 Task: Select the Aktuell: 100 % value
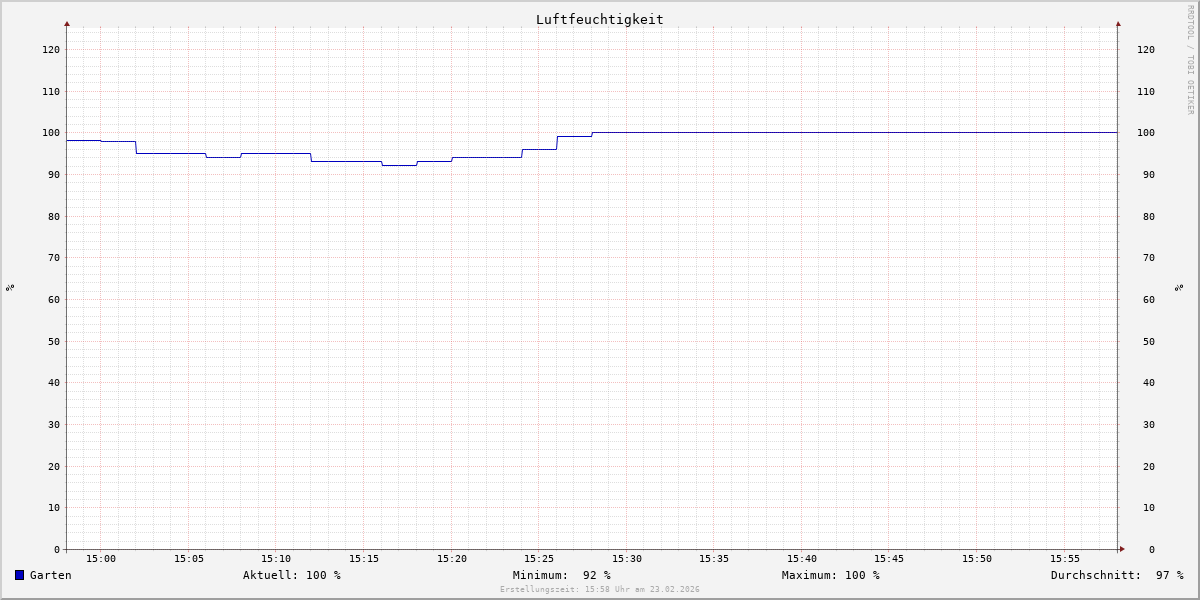point(292,575)
